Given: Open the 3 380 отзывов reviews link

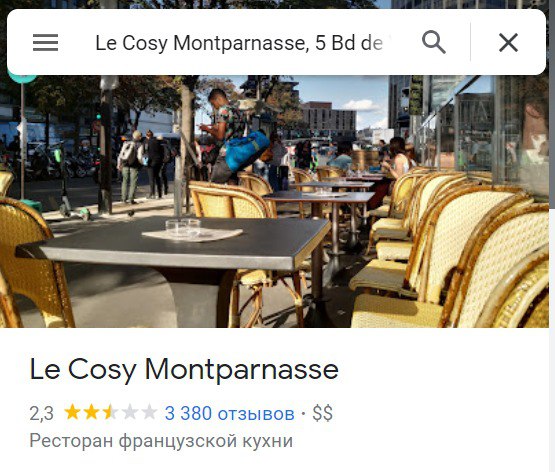Looking at the screenshot, I should [229, 413].
